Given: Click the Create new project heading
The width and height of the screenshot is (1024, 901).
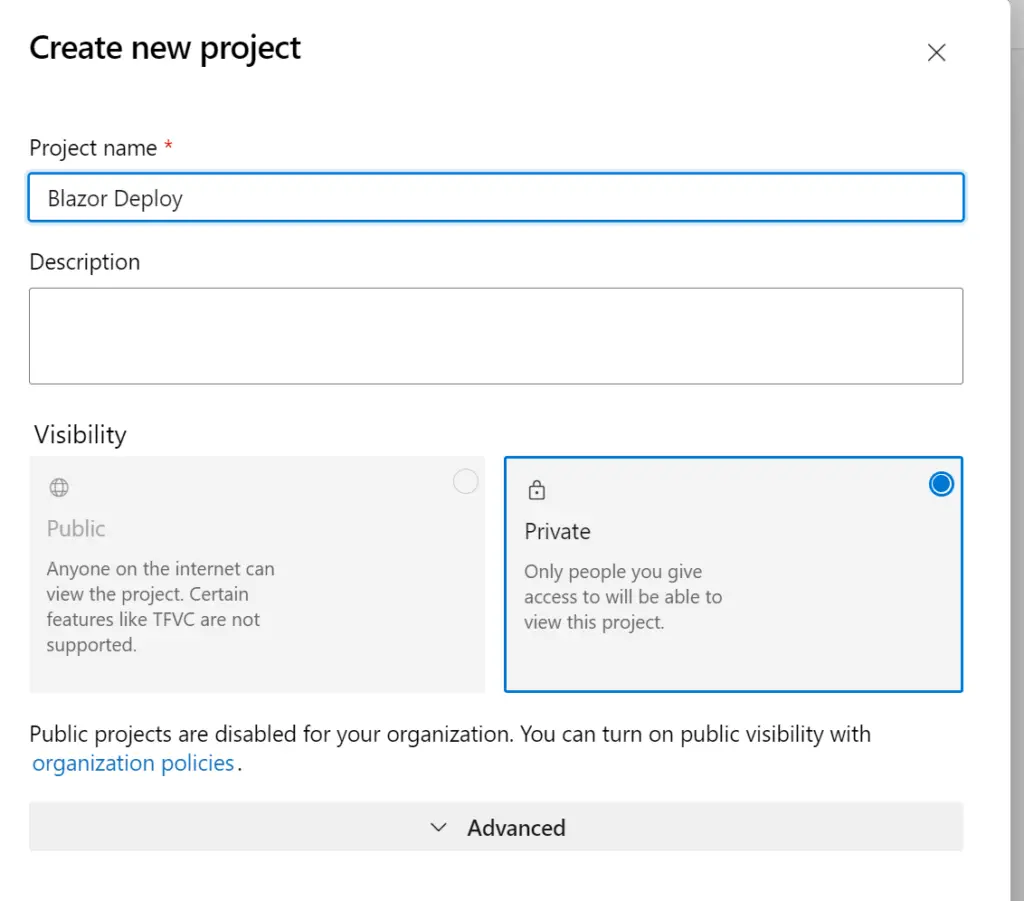Looking at the screenshot, I should [x=165, y=48].
